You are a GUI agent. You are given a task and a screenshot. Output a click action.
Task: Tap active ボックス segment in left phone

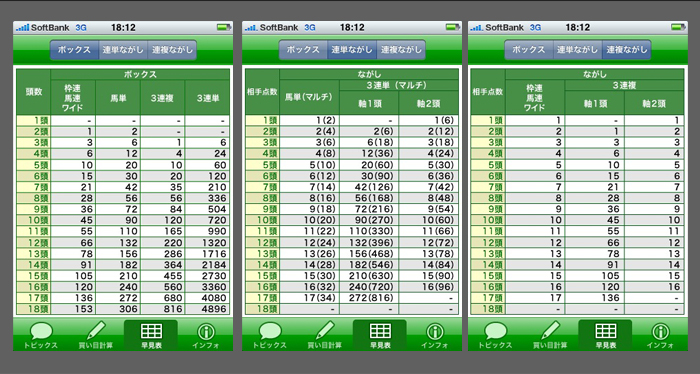(x=74, y=50)
